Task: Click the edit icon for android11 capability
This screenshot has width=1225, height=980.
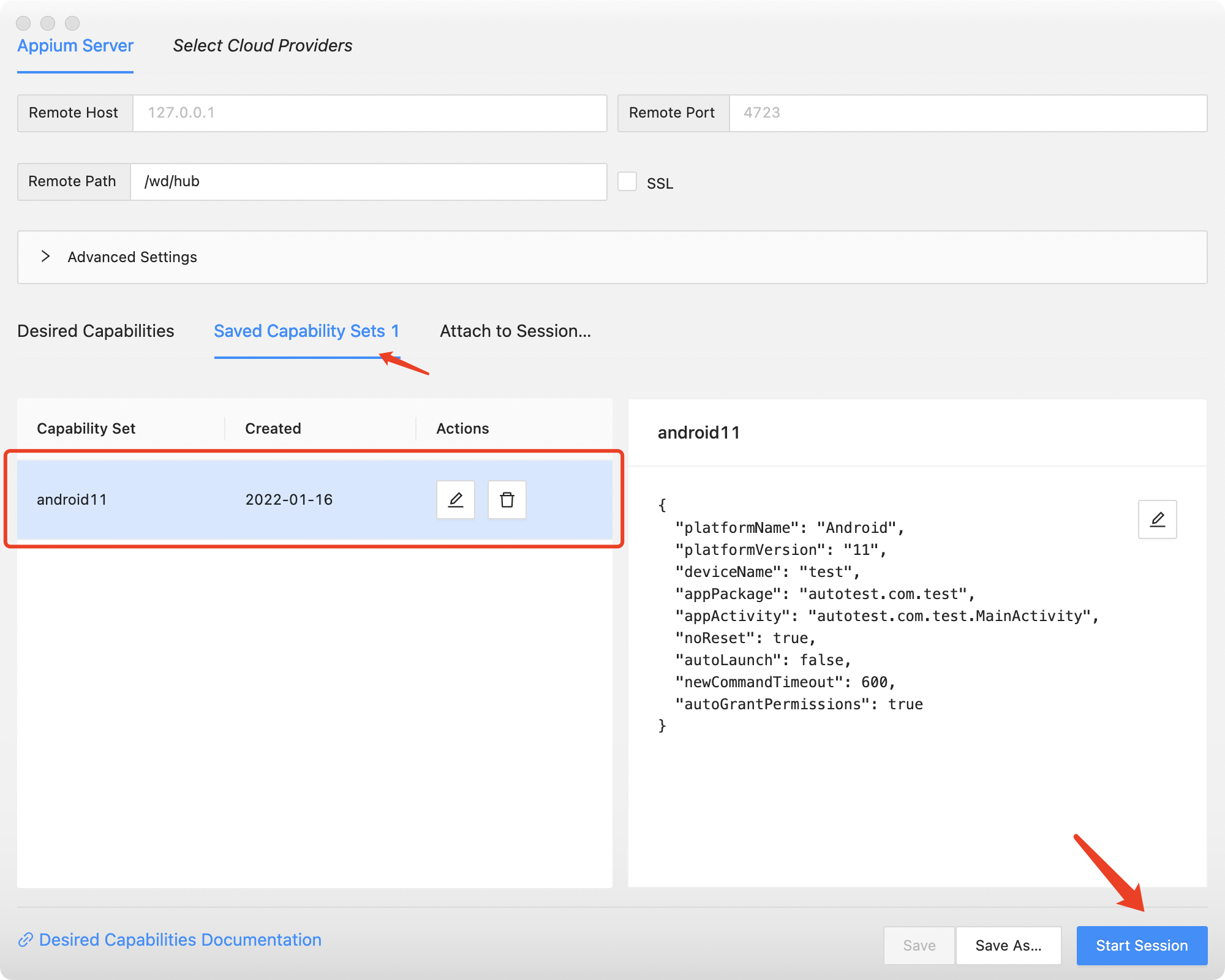Action: (x=455, y=499)
